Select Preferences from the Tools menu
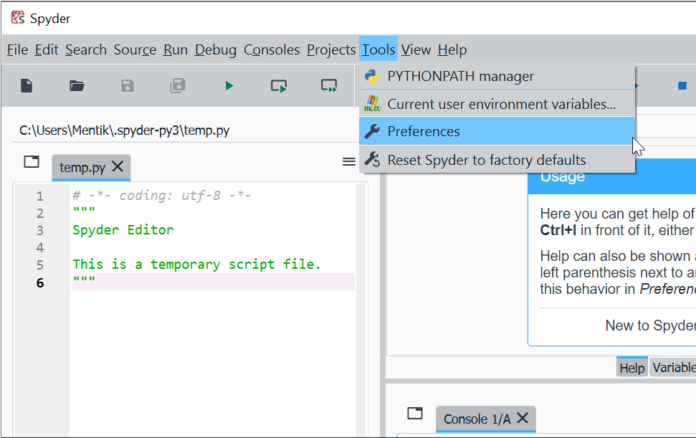This screenshot has width=696, height=438. (423, 131)
